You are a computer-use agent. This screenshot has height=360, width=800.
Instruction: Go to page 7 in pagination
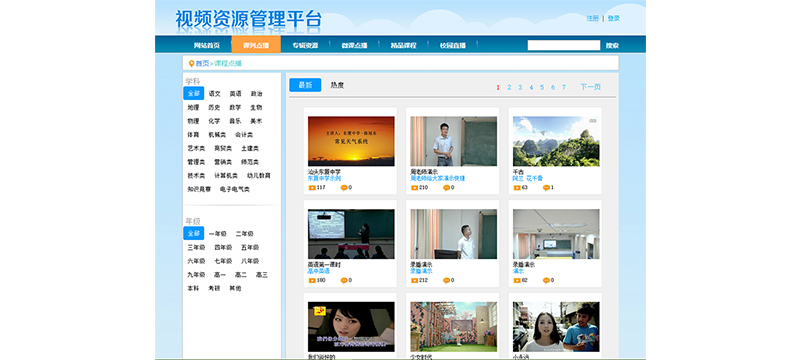tap(564, 87)
